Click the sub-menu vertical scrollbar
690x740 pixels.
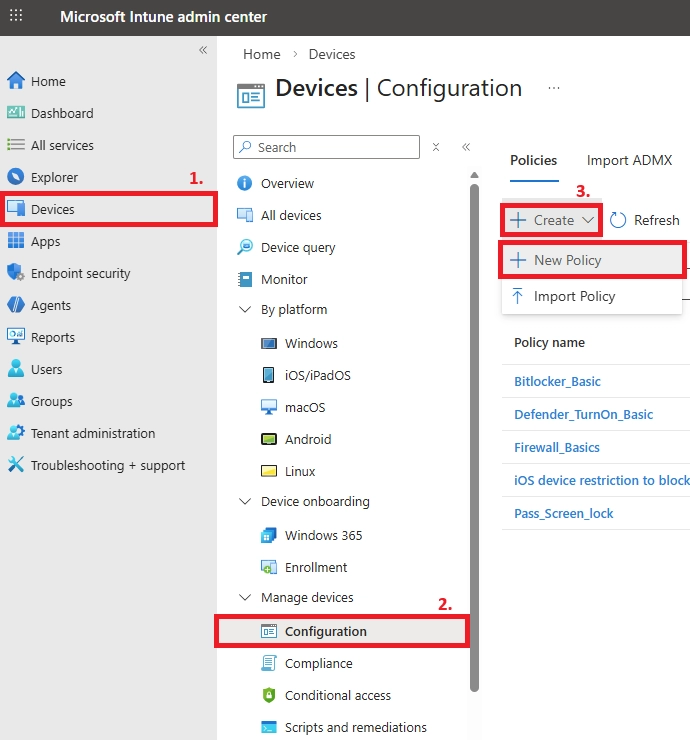[x=474, y=437]
